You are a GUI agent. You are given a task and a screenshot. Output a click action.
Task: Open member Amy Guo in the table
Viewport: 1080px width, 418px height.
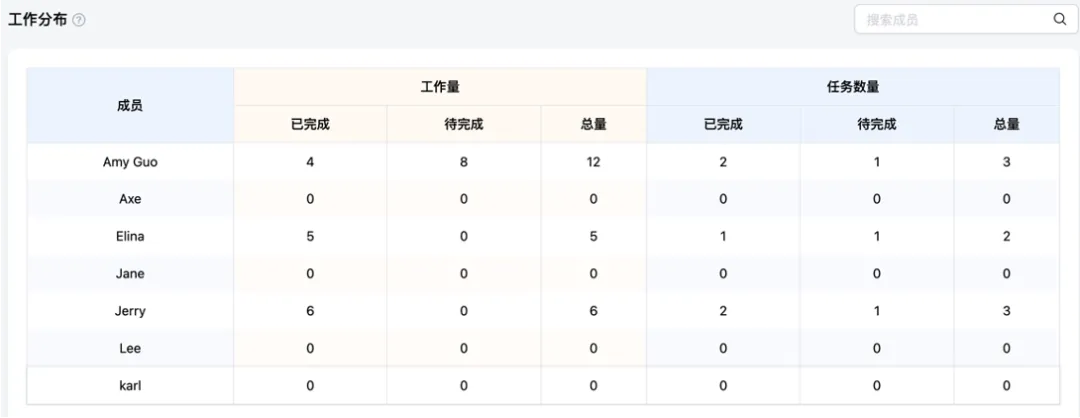pyautogui.click(x=130, y=162)
